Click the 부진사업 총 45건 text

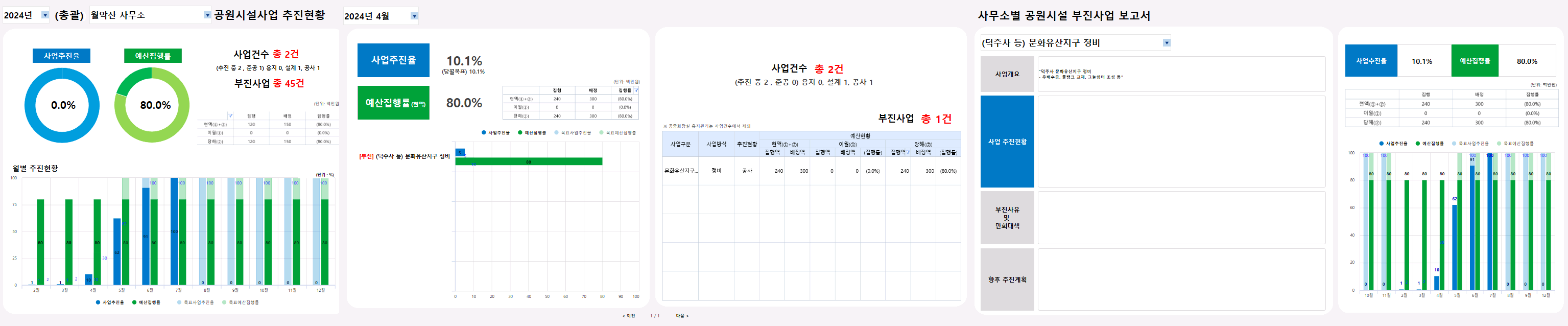tap(269, 83)
